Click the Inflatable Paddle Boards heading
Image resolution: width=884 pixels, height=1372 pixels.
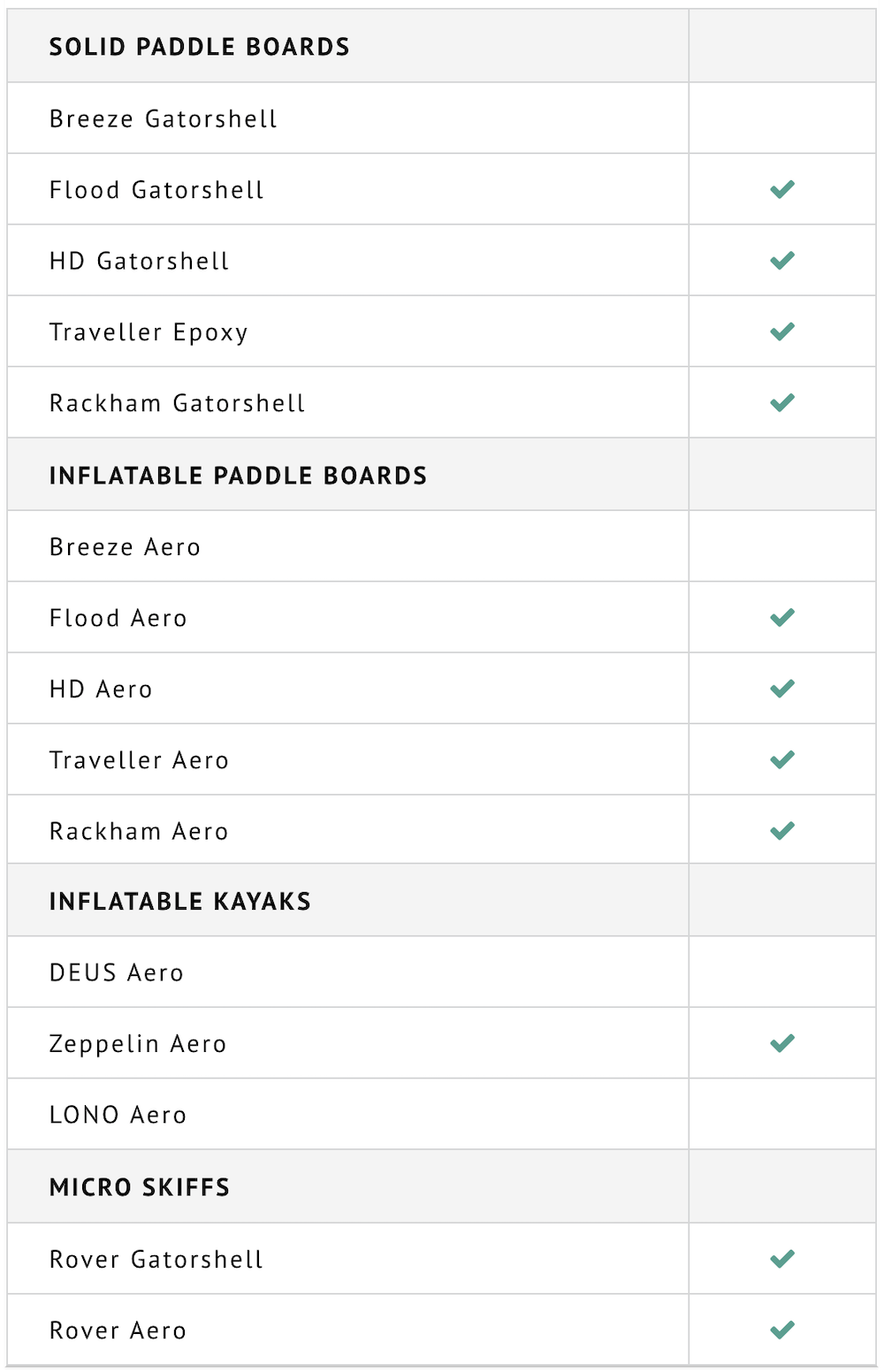click(238, 476)
